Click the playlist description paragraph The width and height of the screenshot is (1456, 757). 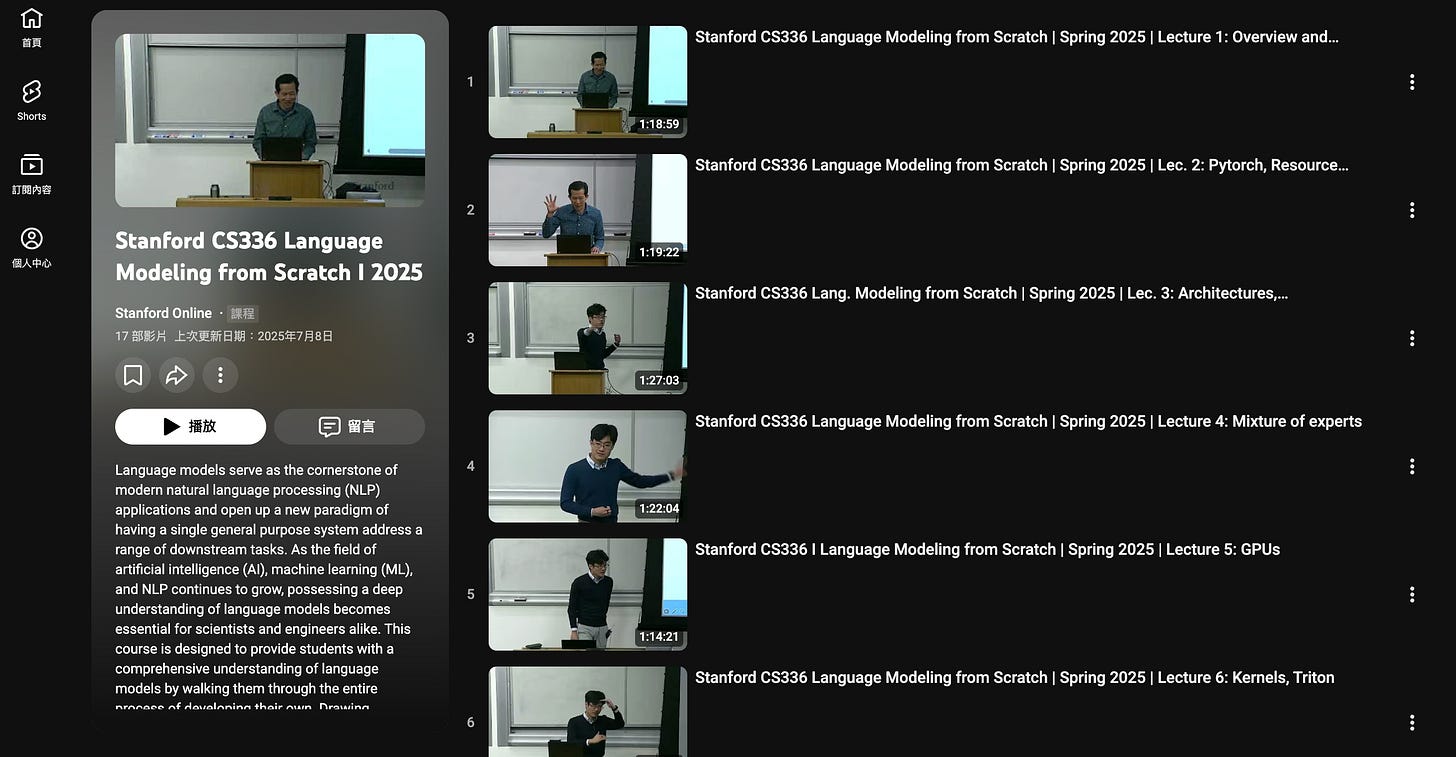click(269, 588)
